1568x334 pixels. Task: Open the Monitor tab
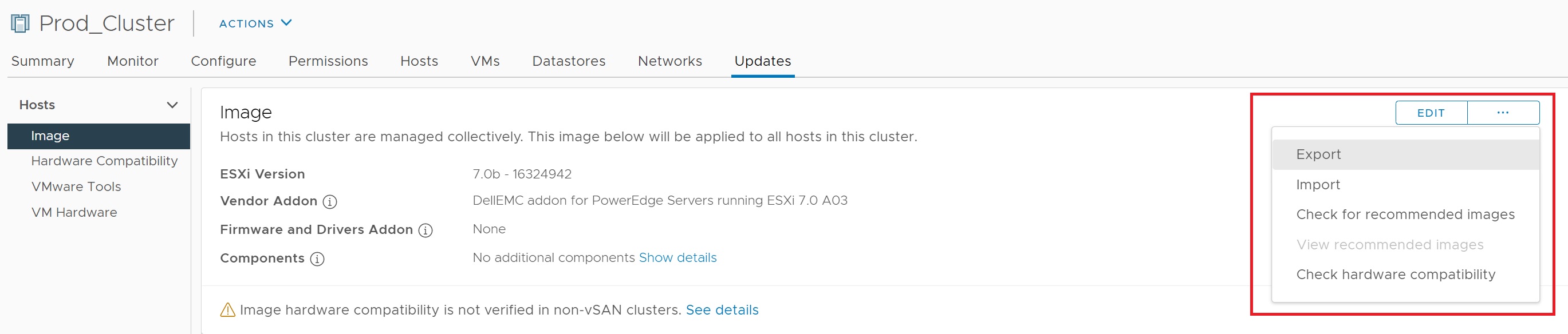pyautogui.click(x=133, y=61)
